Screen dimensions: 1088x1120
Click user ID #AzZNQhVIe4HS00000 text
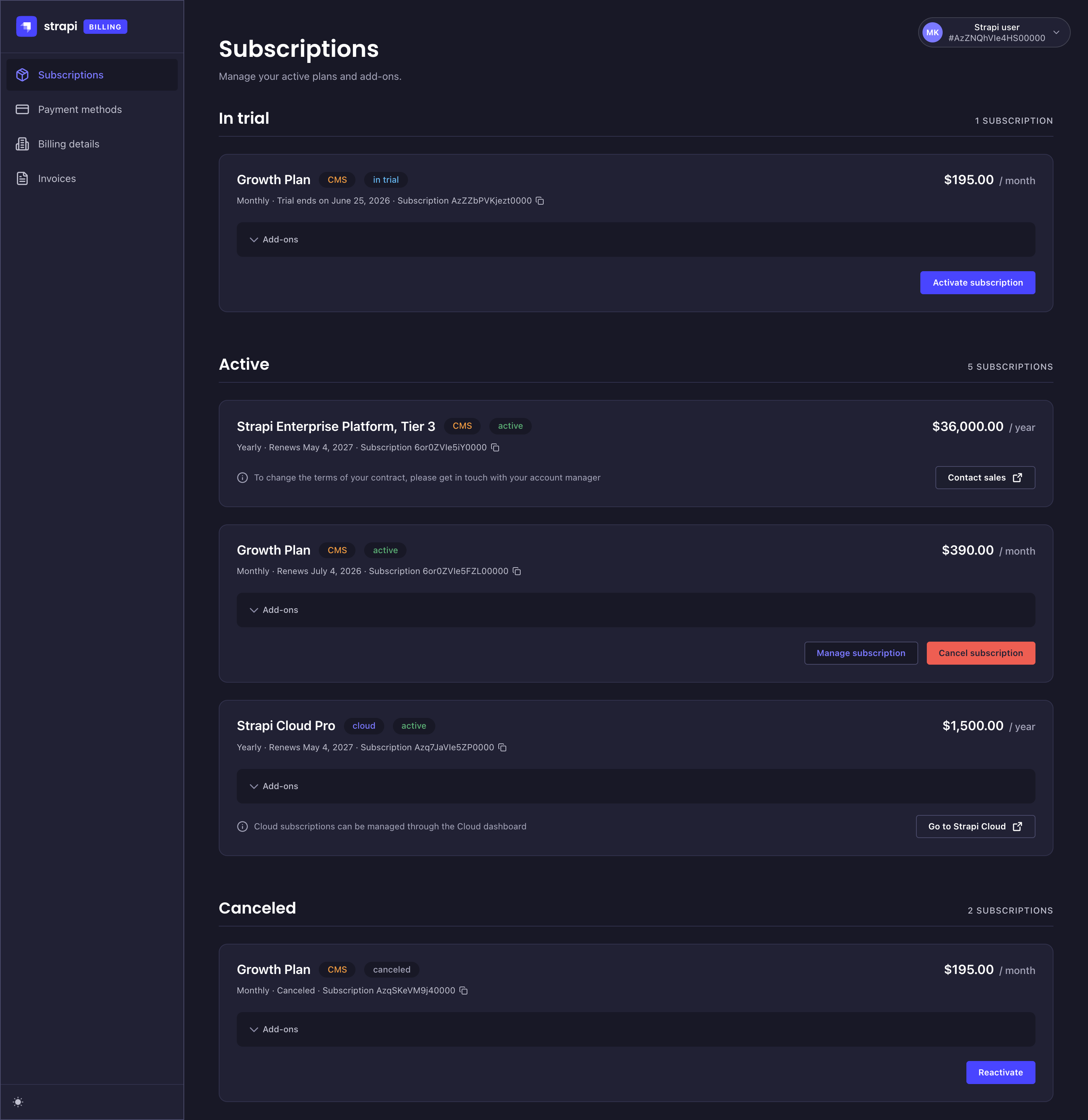997,38
